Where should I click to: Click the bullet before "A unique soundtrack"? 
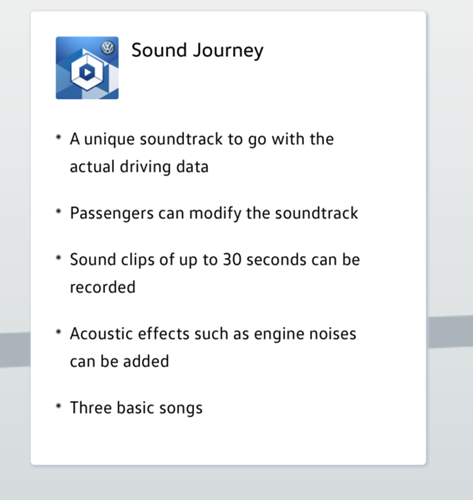pos(59,137)
